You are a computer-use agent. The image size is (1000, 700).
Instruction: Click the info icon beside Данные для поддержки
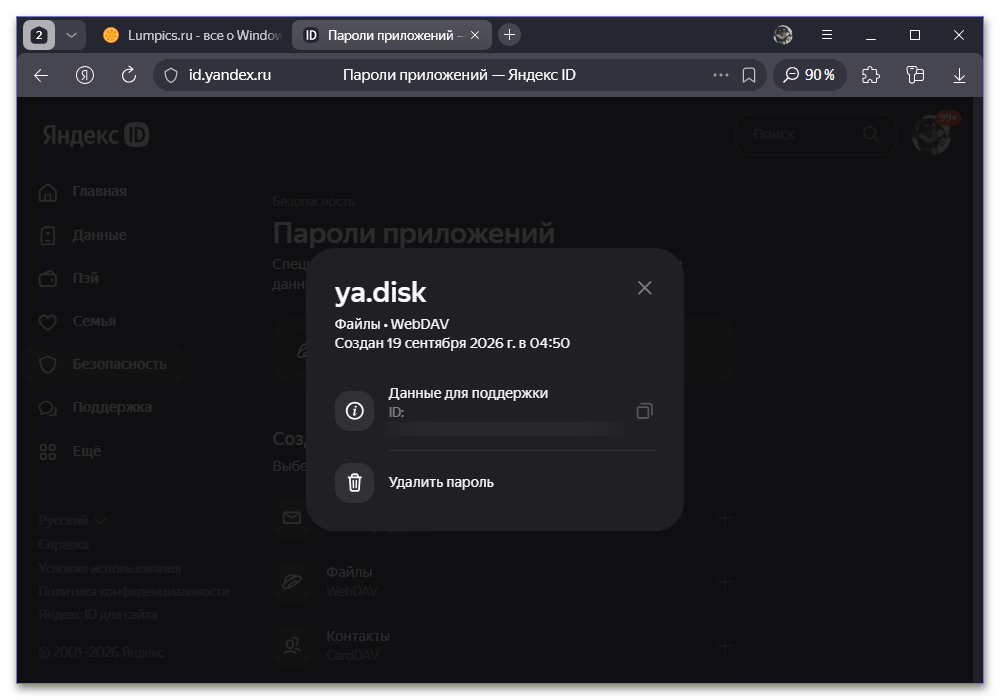click(x=355, y=411)
